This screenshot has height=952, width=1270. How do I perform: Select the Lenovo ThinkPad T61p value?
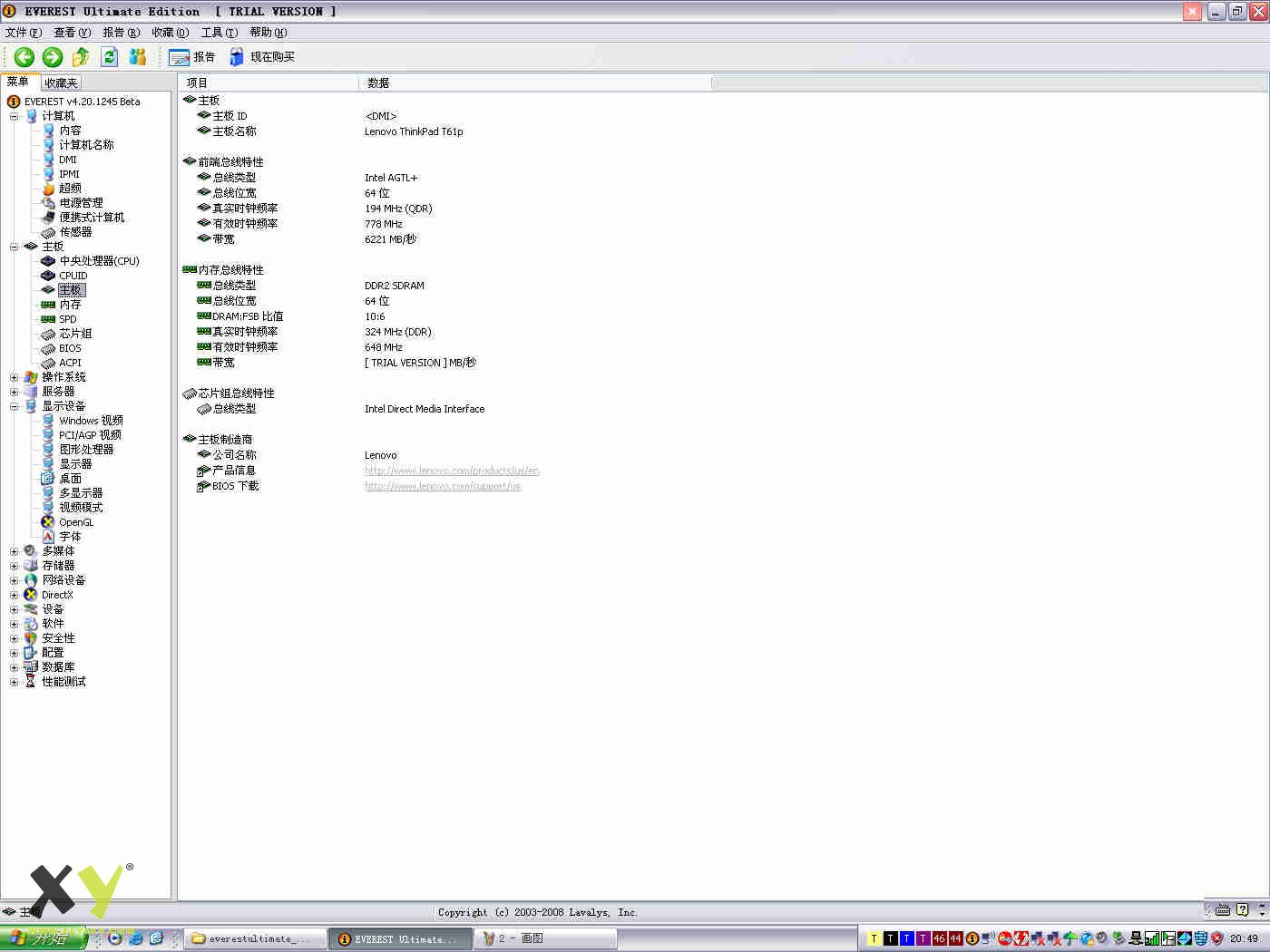click(414, 131)
